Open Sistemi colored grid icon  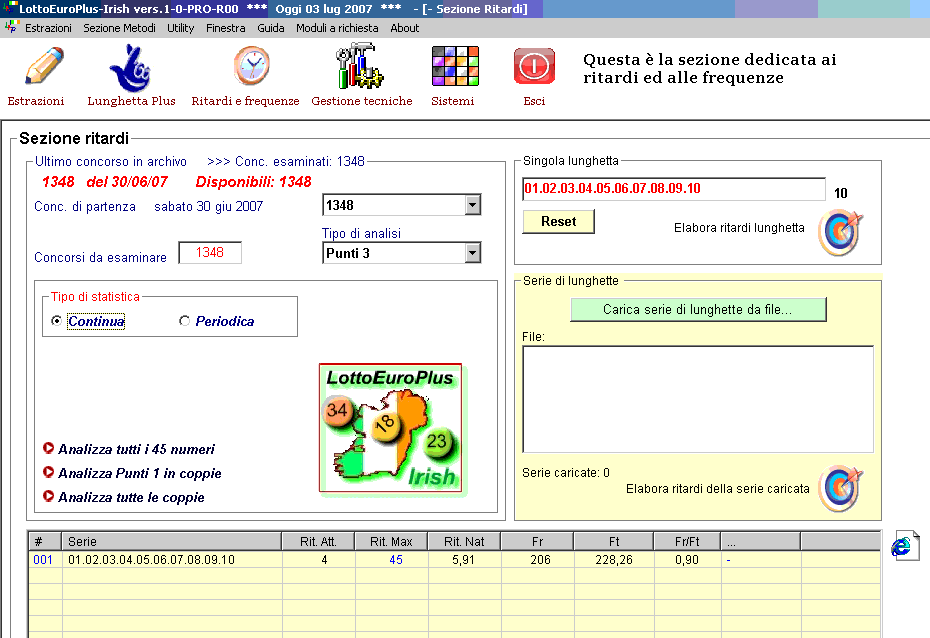click(455, 66)
